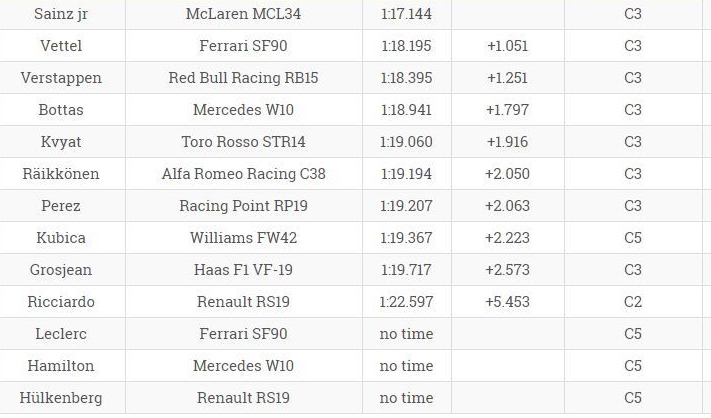This screenshot has width=711, height=418.
Task: Select the +2.063 gap for Perez
Action: coord(507,206)
